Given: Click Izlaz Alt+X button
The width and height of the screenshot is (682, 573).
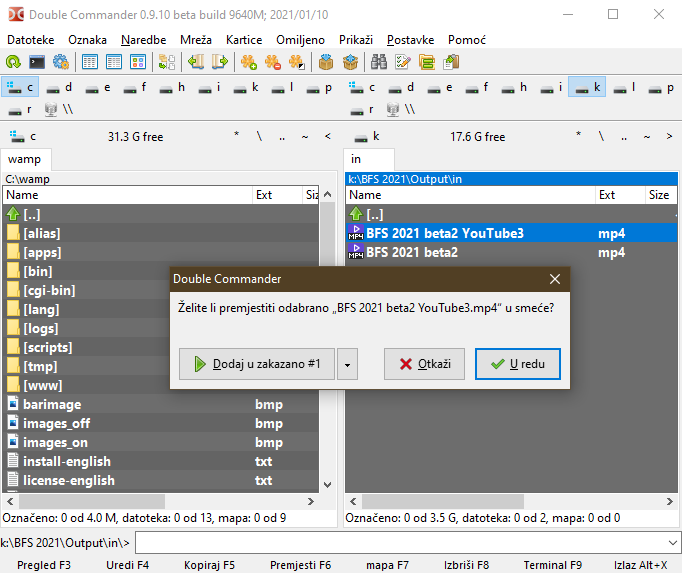Looking at the screenshot, I should click(640, 565).
